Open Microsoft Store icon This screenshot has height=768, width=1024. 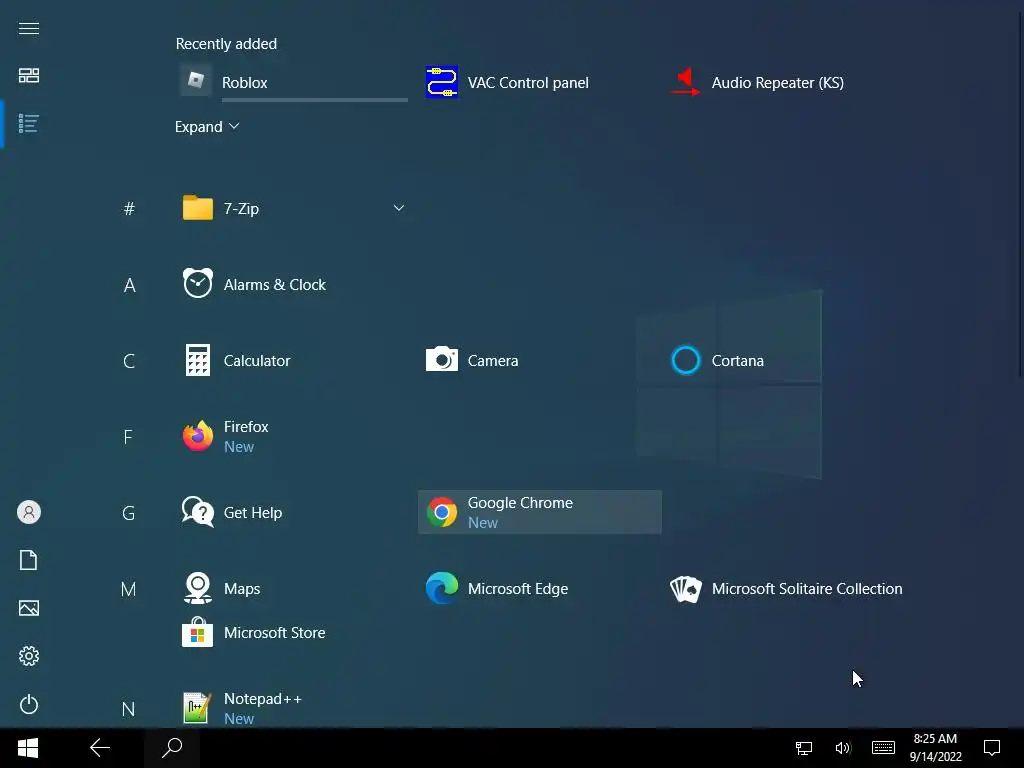coord(198,632)
